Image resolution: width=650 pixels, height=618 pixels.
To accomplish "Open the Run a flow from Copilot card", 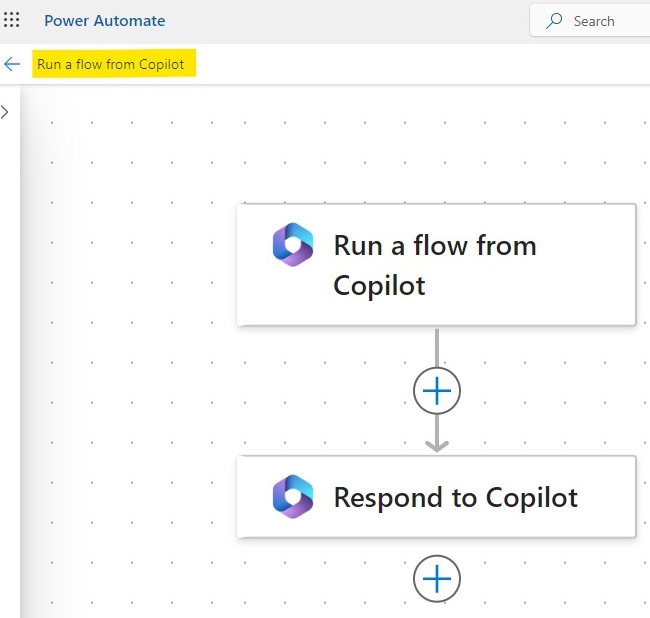I will click(436, 264).
